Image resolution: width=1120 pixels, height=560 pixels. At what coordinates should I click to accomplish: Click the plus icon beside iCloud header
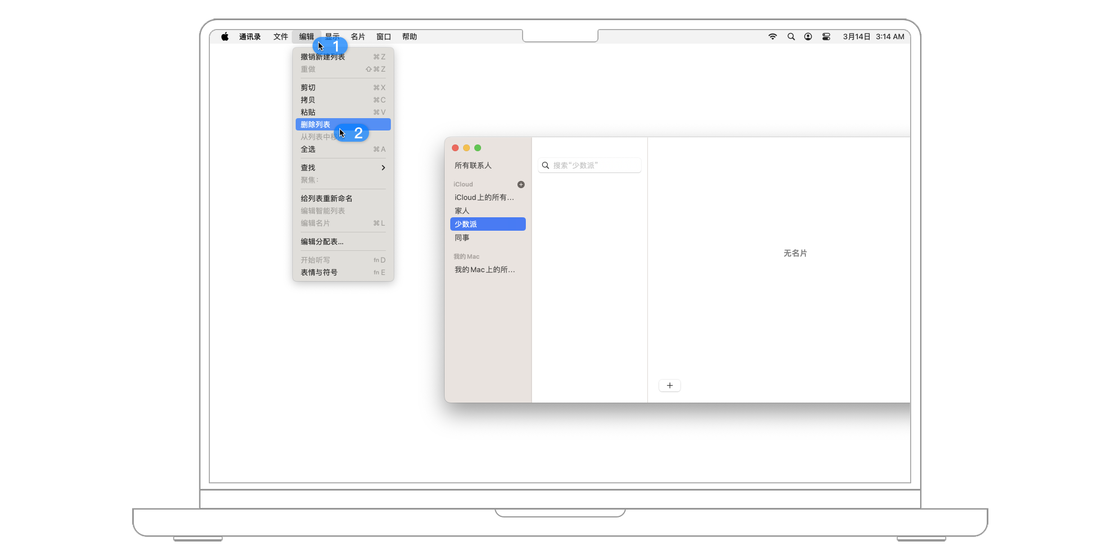pos(521,184)
